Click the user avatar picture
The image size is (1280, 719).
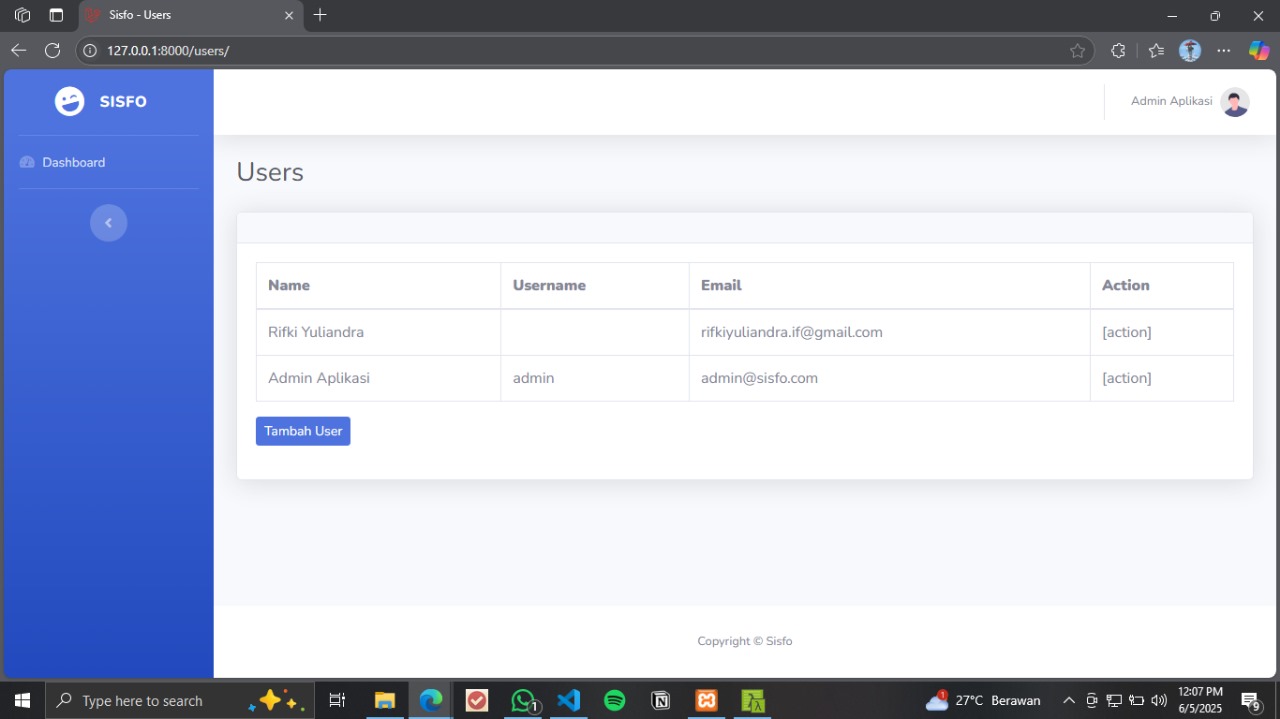point(1235,102)
